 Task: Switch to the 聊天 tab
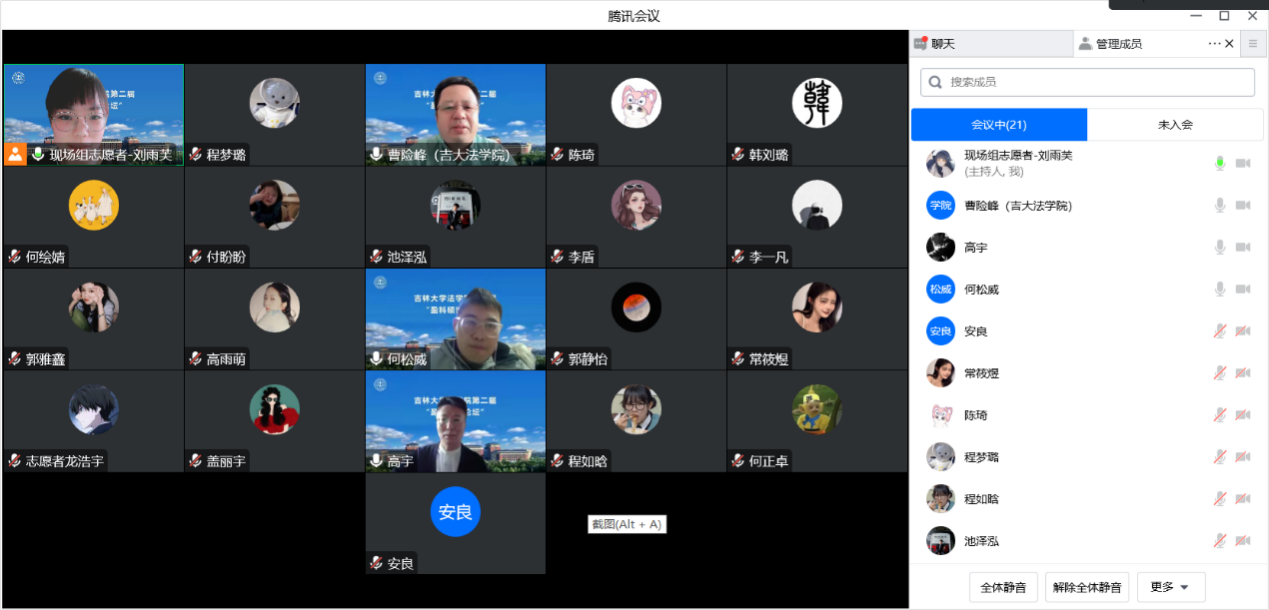pos(990,44)
